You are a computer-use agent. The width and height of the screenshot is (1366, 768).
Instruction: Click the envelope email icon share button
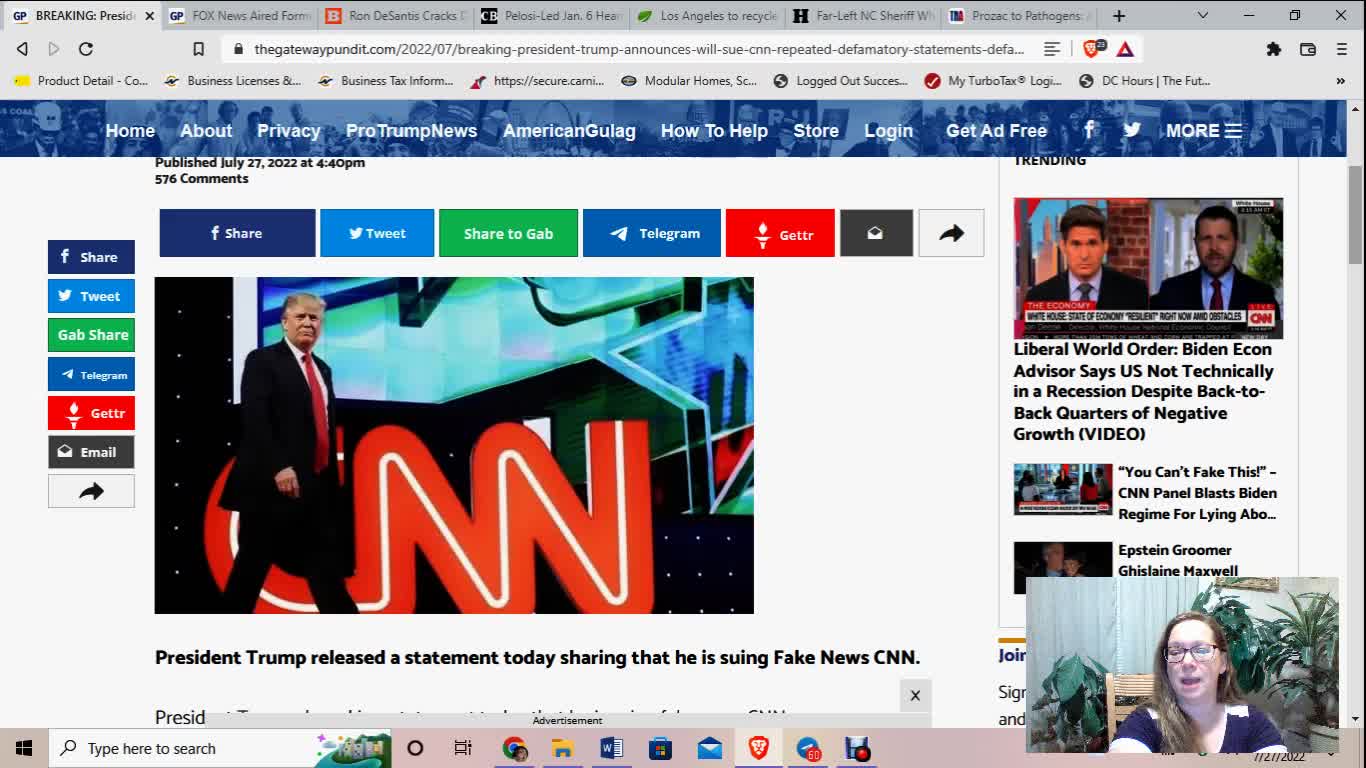tap(876, 233)
